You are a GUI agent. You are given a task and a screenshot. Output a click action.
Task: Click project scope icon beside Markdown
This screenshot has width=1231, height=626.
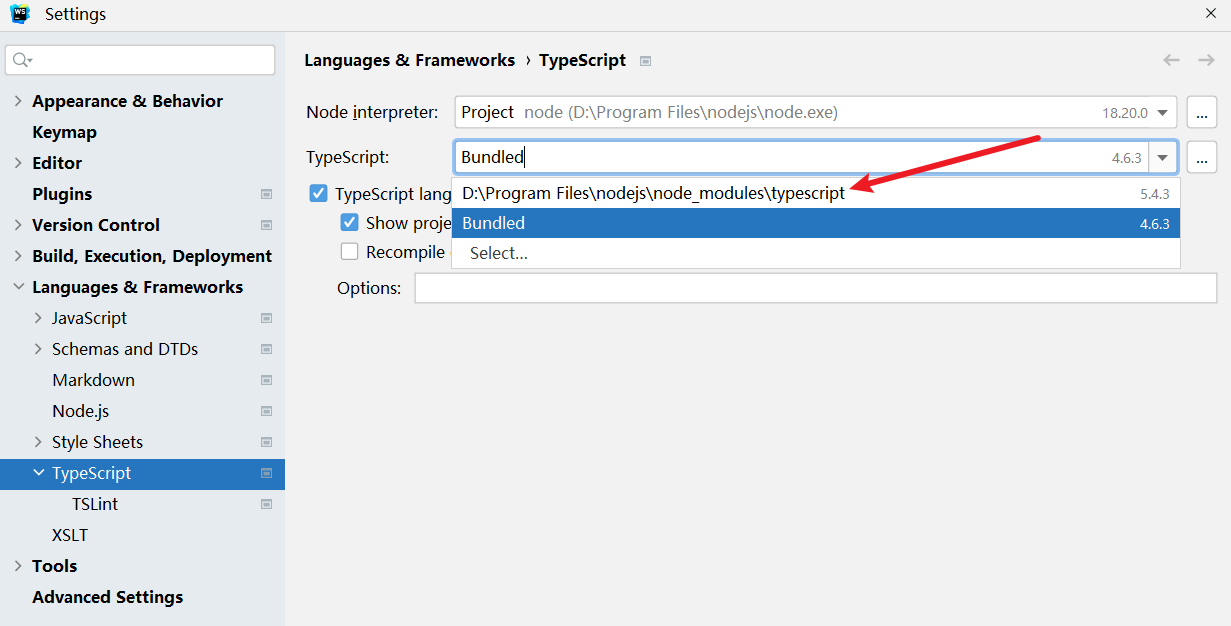(x=266, y=380)
